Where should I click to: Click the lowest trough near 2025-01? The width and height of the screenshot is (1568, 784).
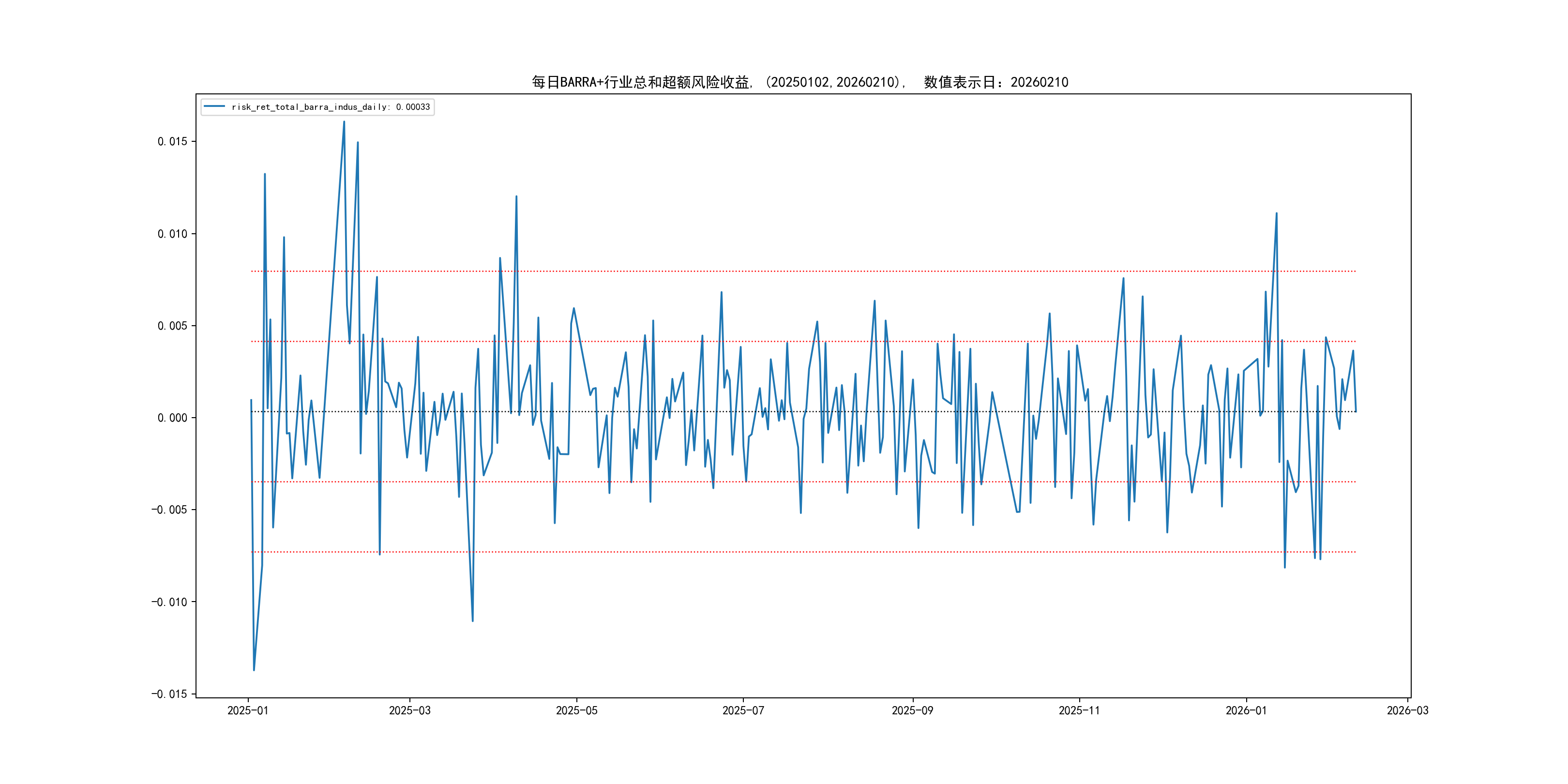254,670
